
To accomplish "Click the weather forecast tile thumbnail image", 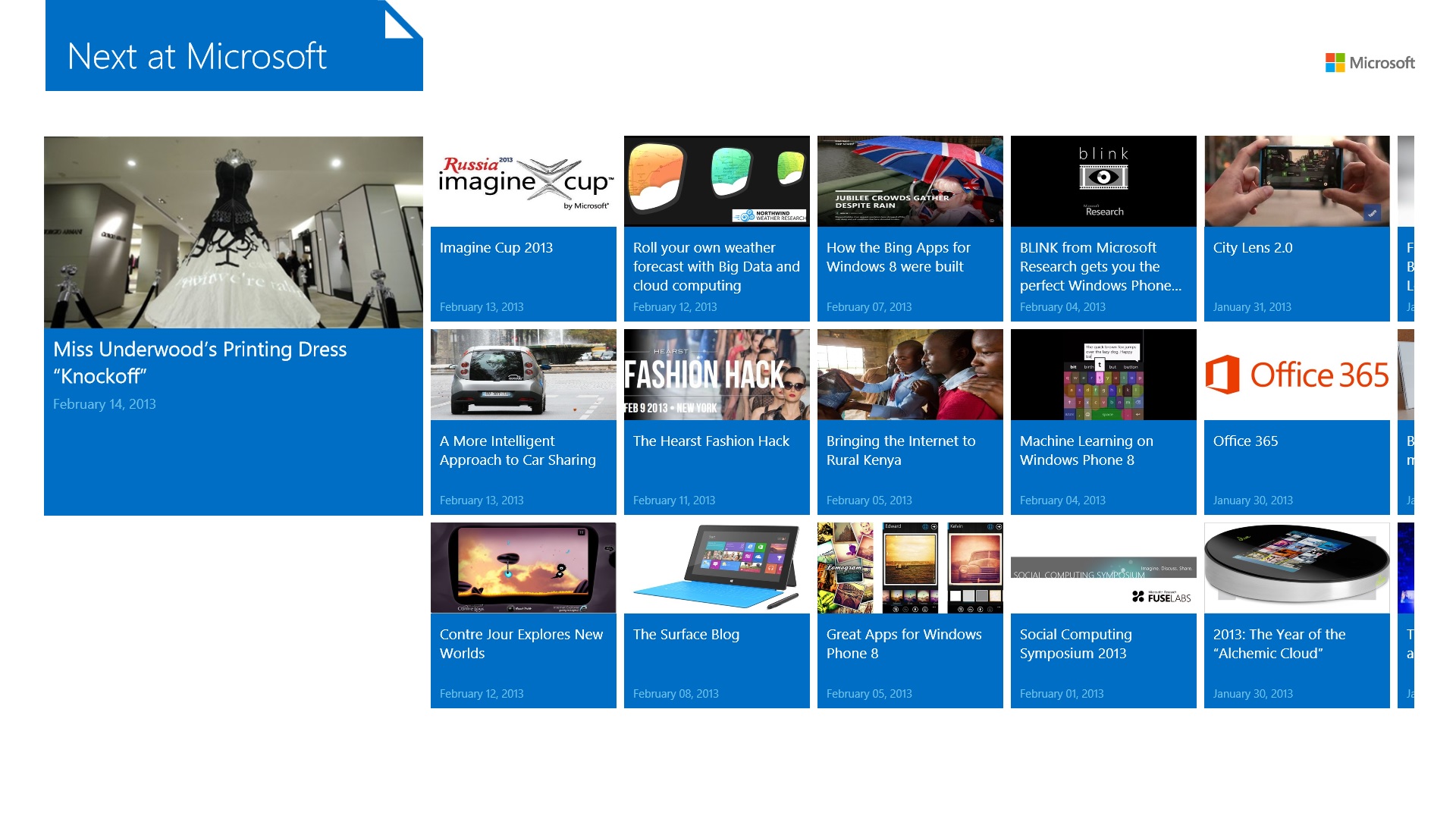I will pyautogui.click(x=717, y=180).
